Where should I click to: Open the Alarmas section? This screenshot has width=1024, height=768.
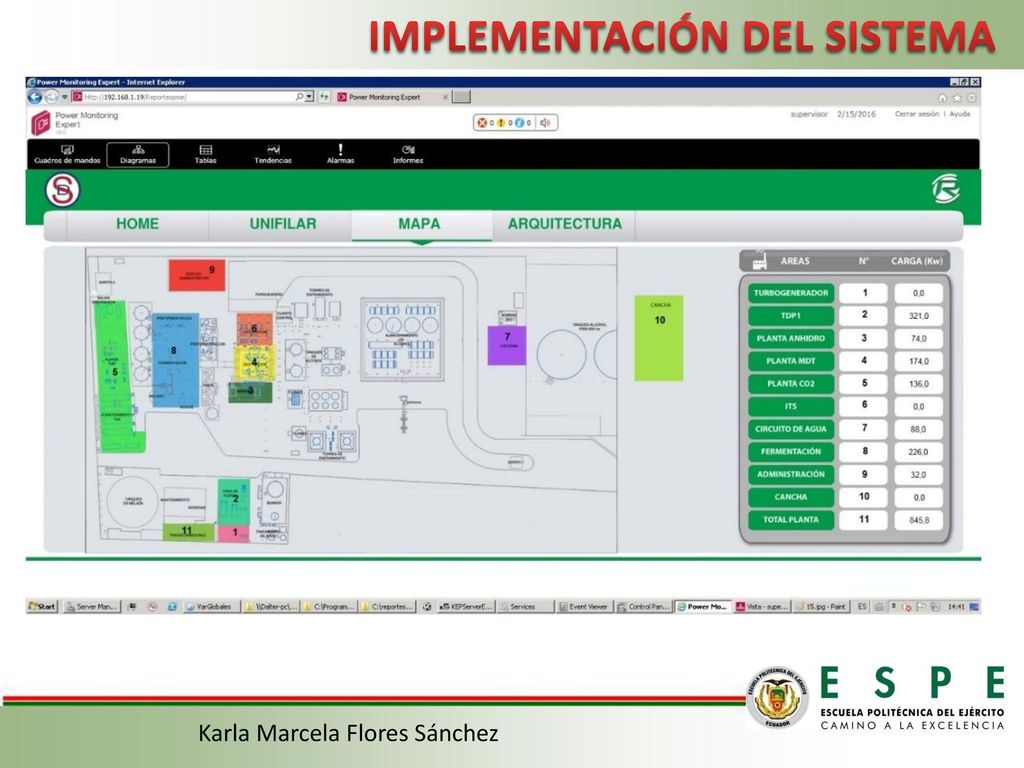(340, 155)
